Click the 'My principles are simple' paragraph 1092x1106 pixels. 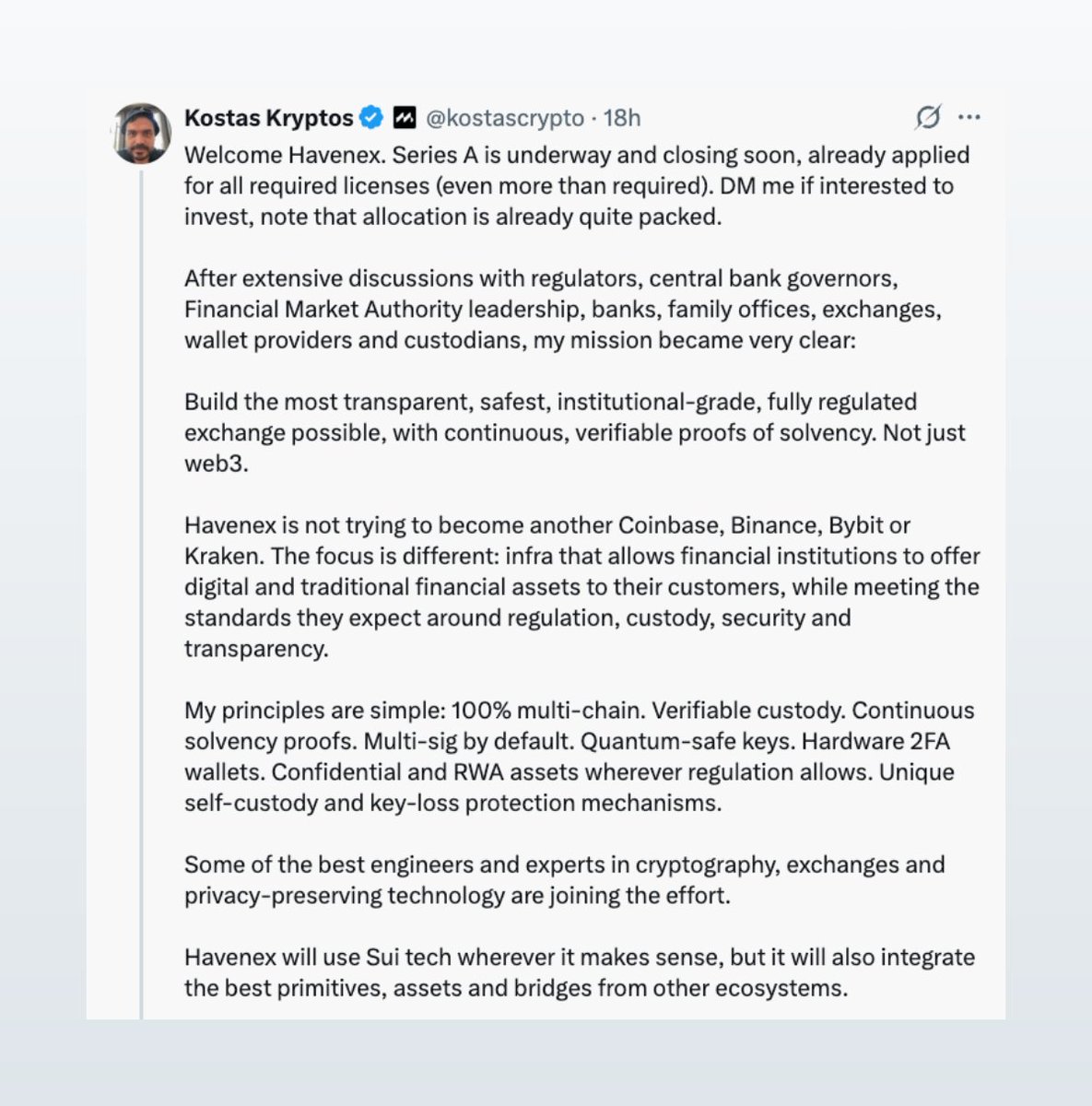(580, 756)
